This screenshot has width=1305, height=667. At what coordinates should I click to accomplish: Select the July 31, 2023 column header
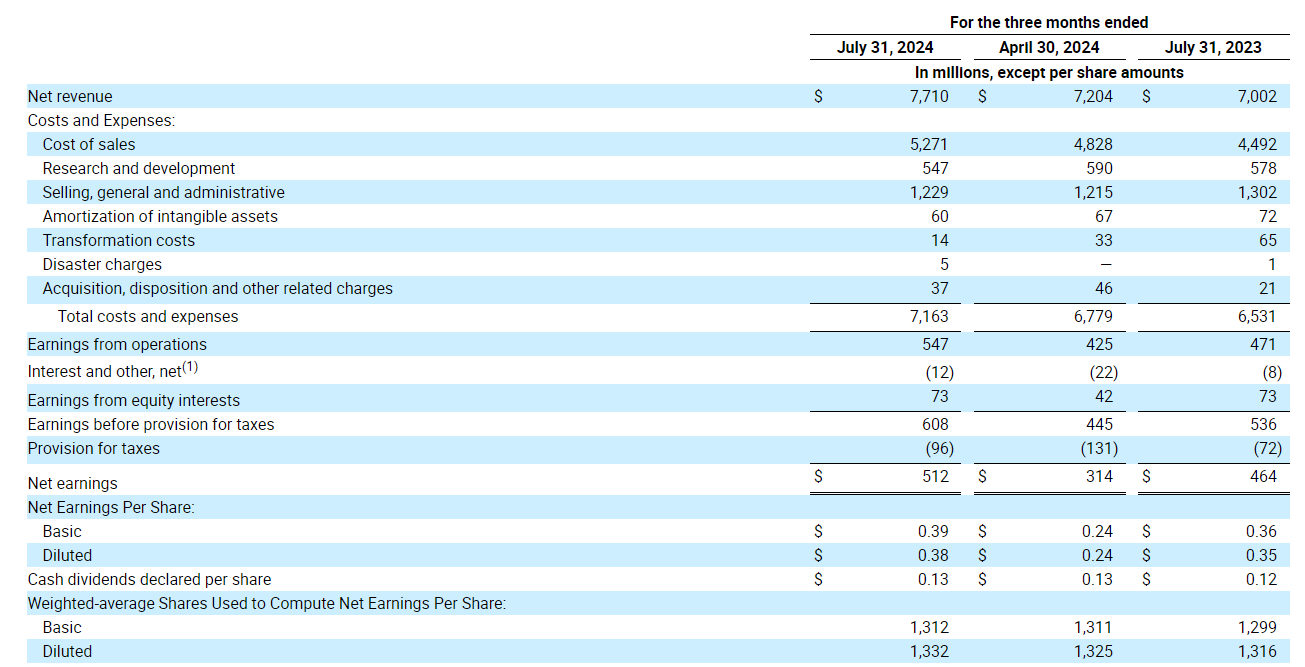(x=1213, y=47)
